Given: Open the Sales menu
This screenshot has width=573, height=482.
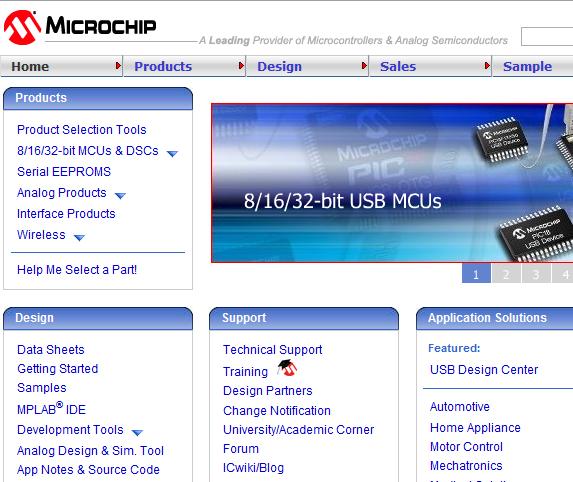Looking at the screenshot, I should click(x=430, y=66).
